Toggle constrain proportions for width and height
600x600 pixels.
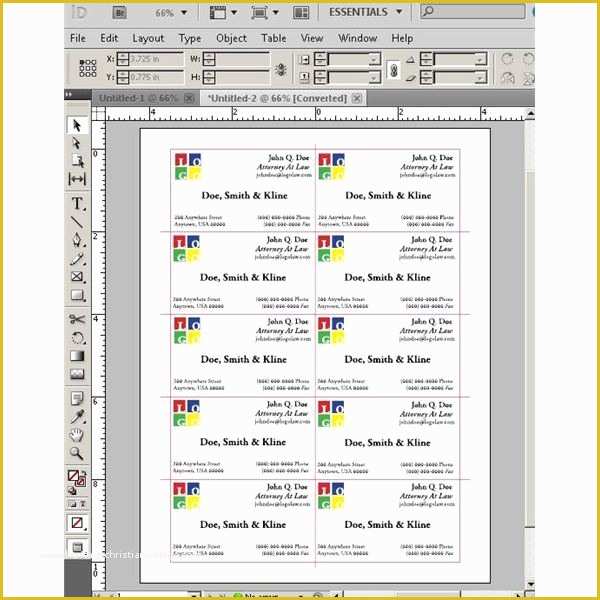click(x=280, y=70)
